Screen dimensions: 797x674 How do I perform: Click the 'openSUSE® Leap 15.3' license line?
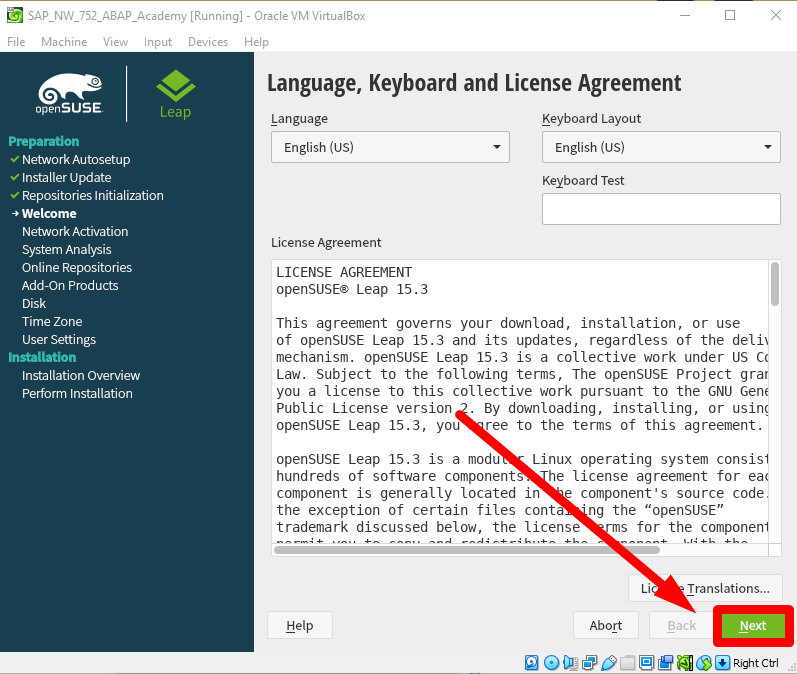tap(352, 290)
